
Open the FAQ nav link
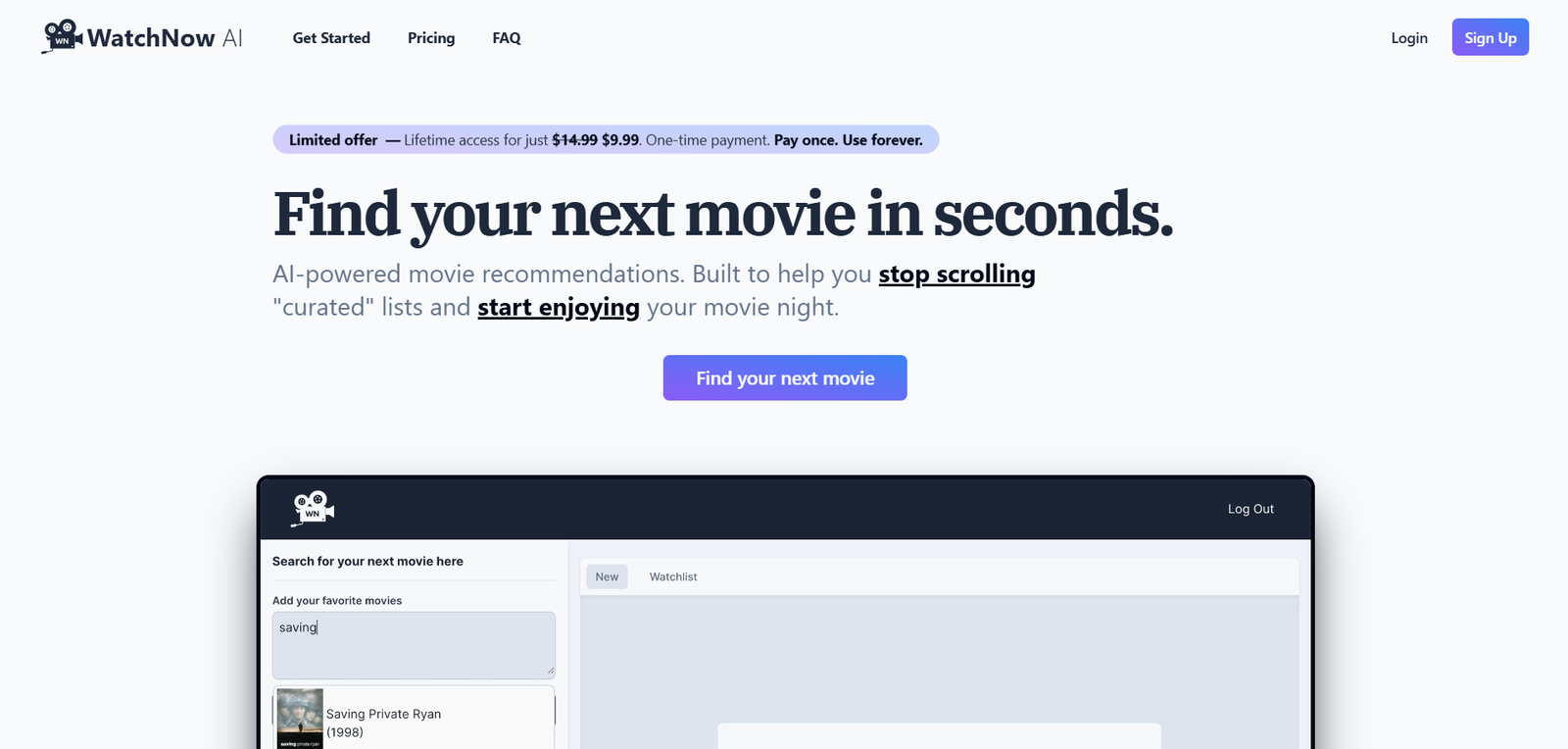pyautogui.click(x=507, y=38)
